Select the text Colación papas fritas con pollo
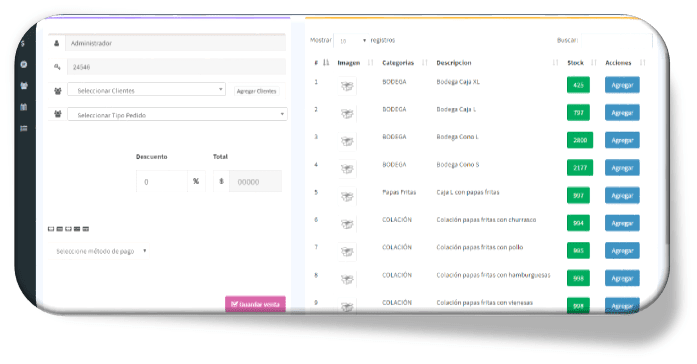This screenshot has height=364, width=697. click(x=480, y=247)
